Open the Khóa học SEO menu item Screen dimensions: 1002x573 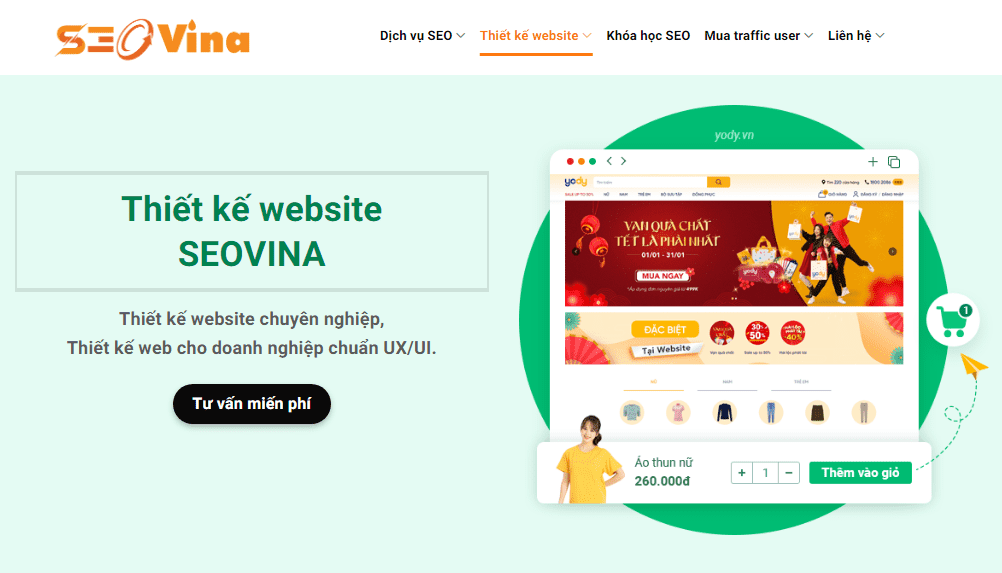coord(648,36)
